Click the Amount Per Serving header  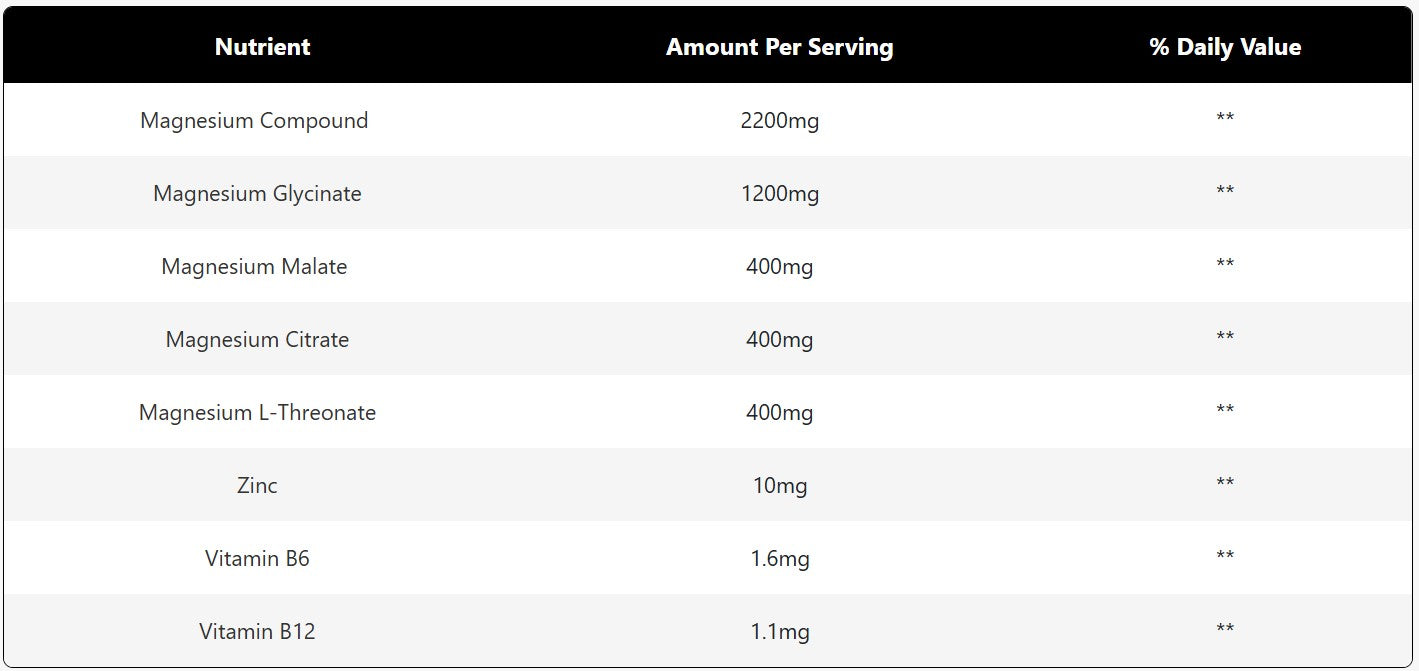[779, 47]
